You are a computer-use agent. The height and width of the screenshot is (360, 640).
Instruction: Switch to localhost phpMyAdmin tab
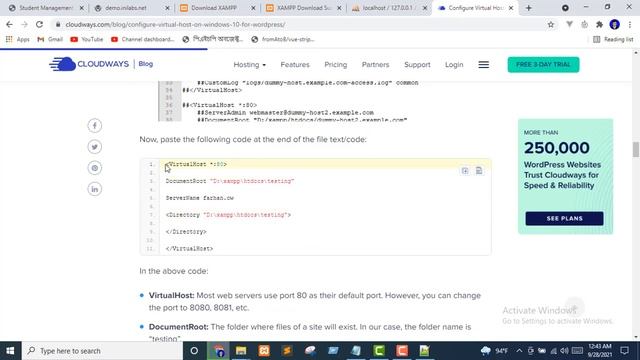[x=389, y=8]
